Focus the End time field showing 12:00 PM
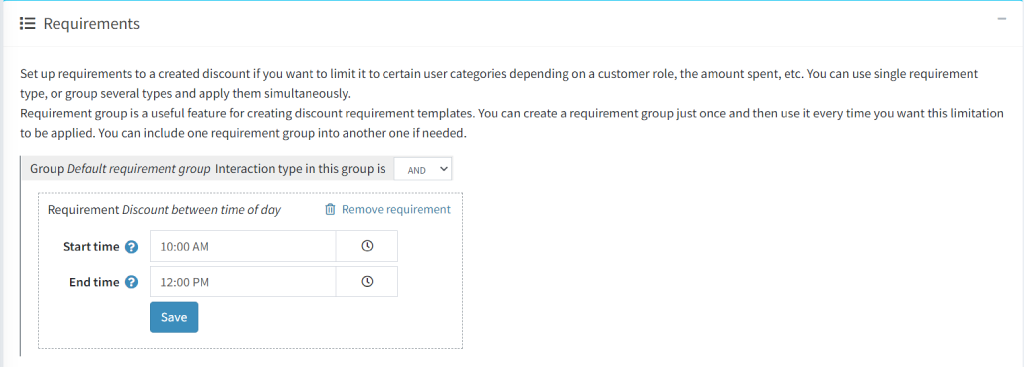 point(243,281)
